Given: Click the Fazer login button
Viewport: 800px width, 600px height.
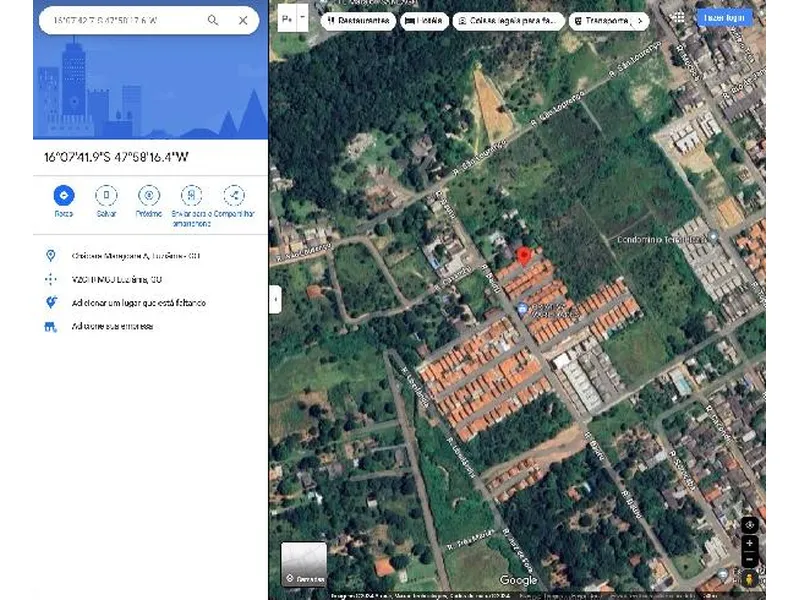Looking at the screenshot, I should pos(725,17).
